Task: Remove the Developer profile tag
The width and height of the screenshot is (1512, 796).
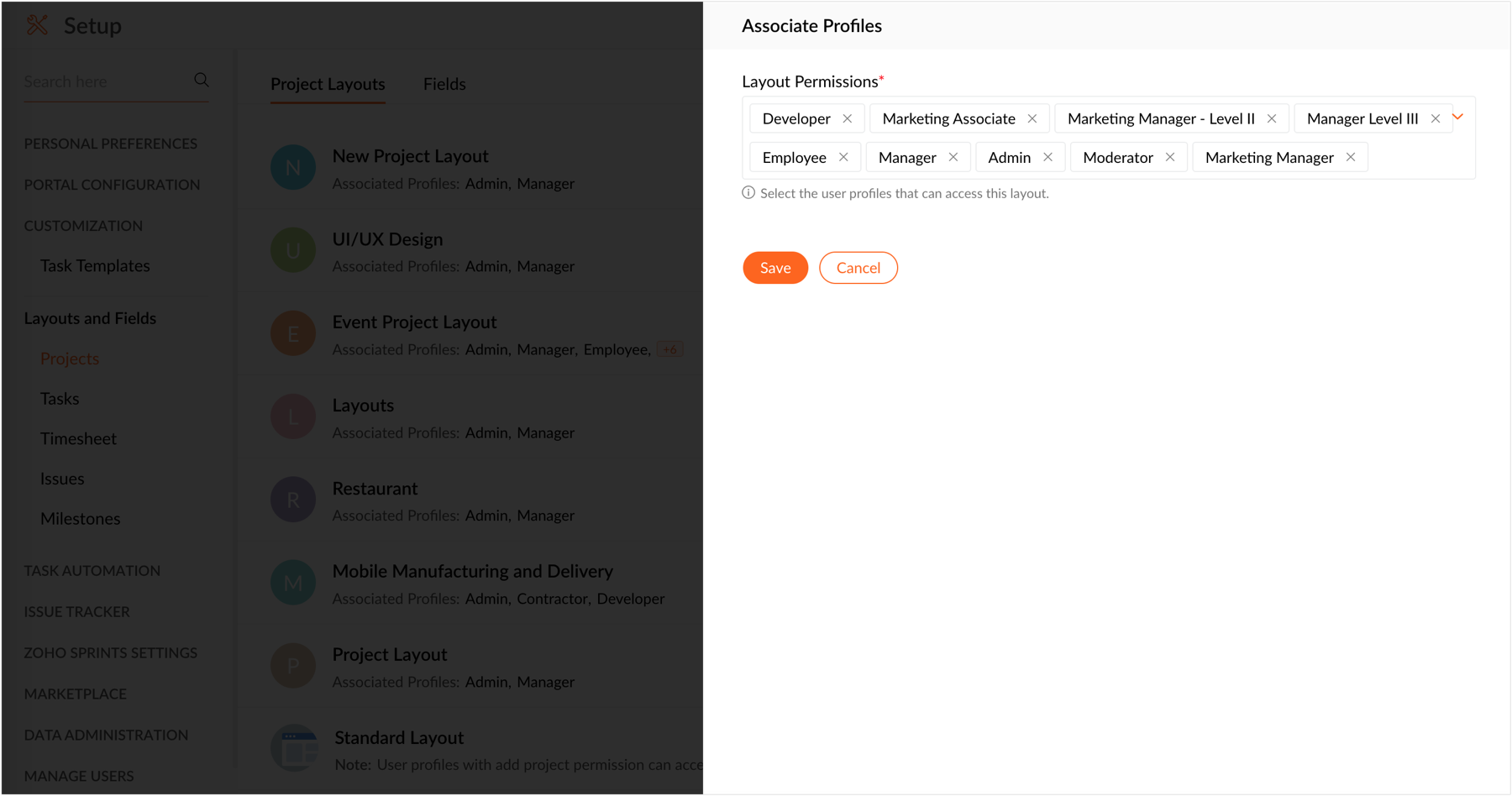Action: click(848, 118)
